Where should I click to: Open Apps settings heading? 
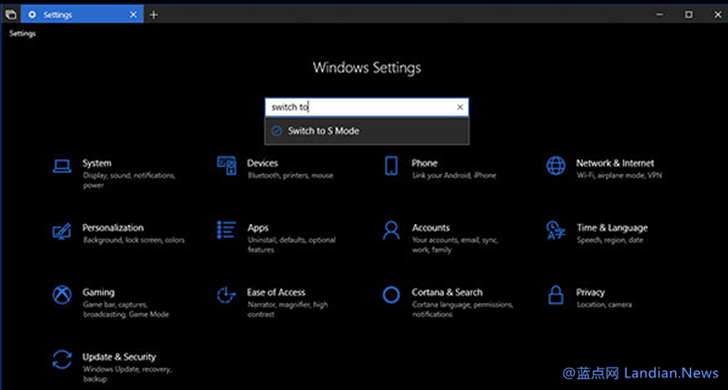258,228
